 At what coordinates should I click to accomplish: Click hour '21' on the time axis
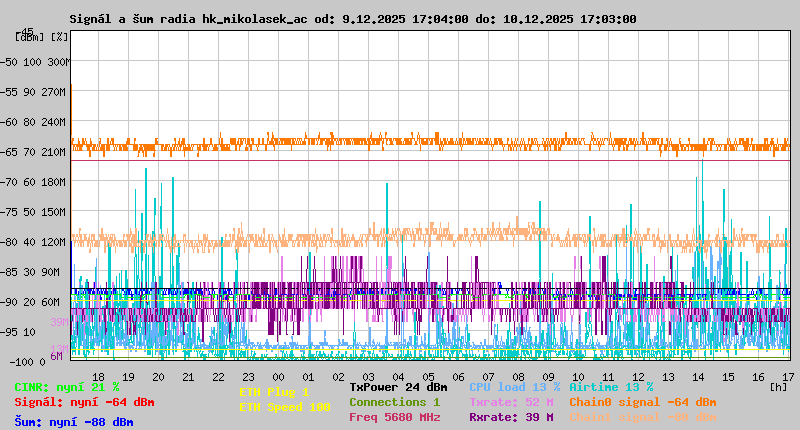[188, 377]
